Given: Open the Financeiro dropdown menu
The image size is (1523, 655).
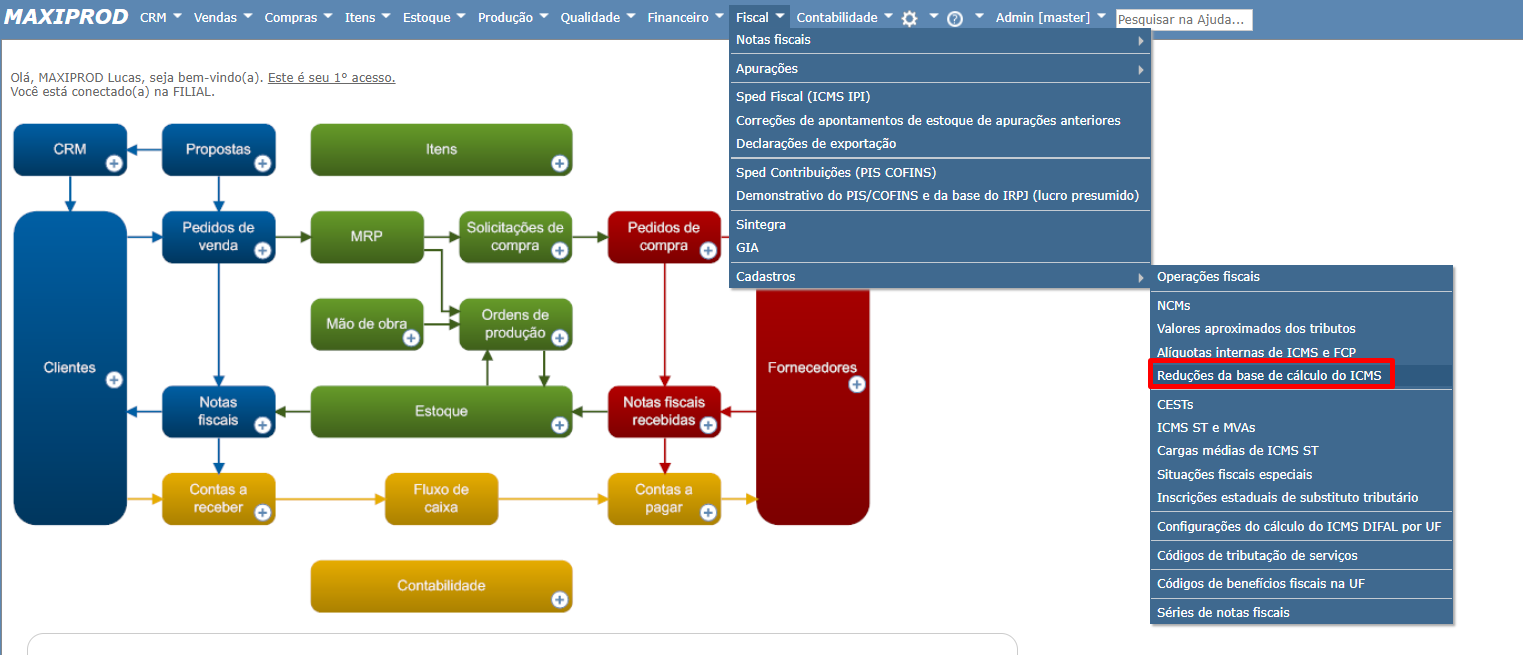Looking at the screenshot, I should (x=686, y=17).
